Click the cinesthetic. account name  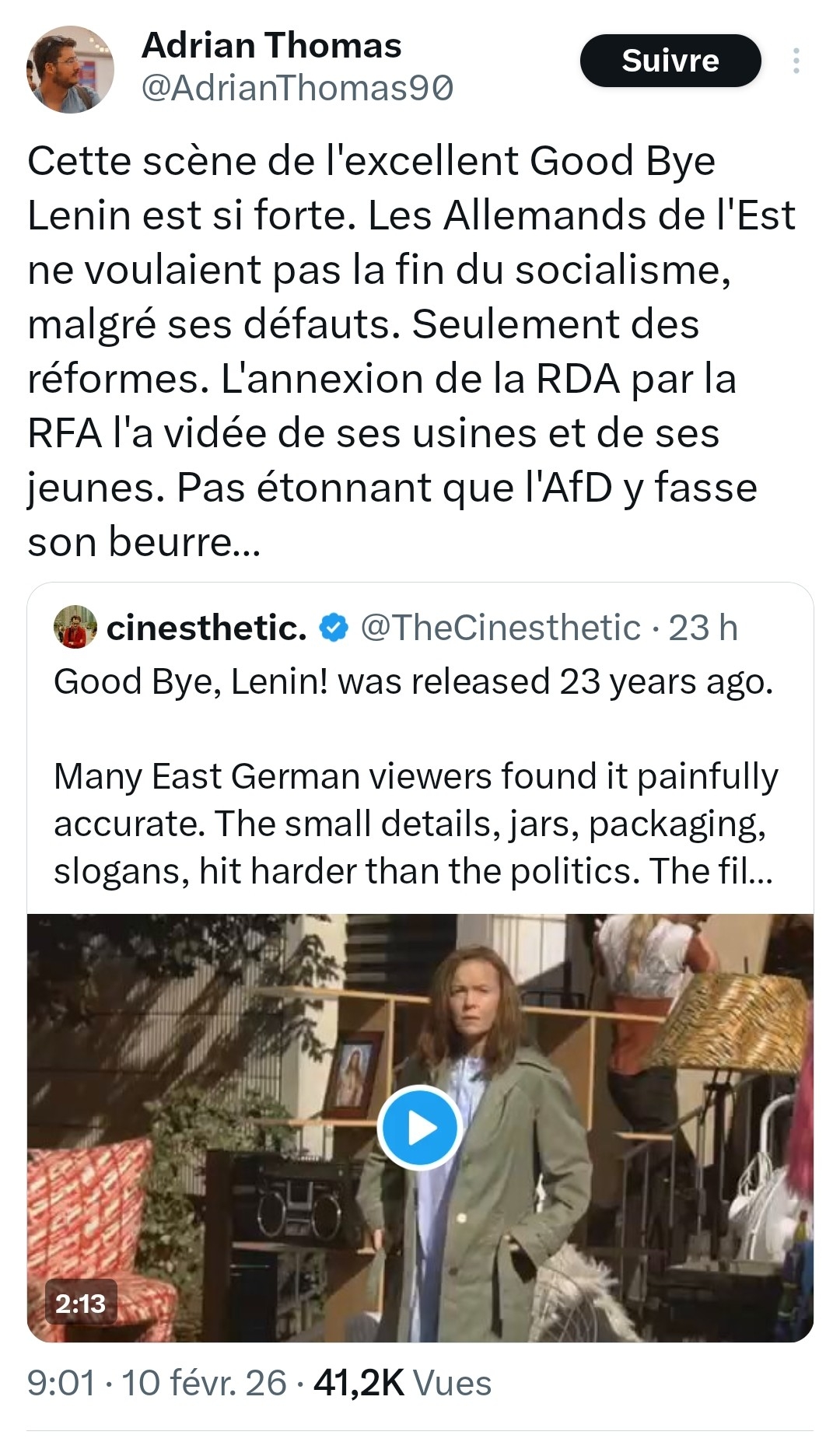(x=207, y=628)
